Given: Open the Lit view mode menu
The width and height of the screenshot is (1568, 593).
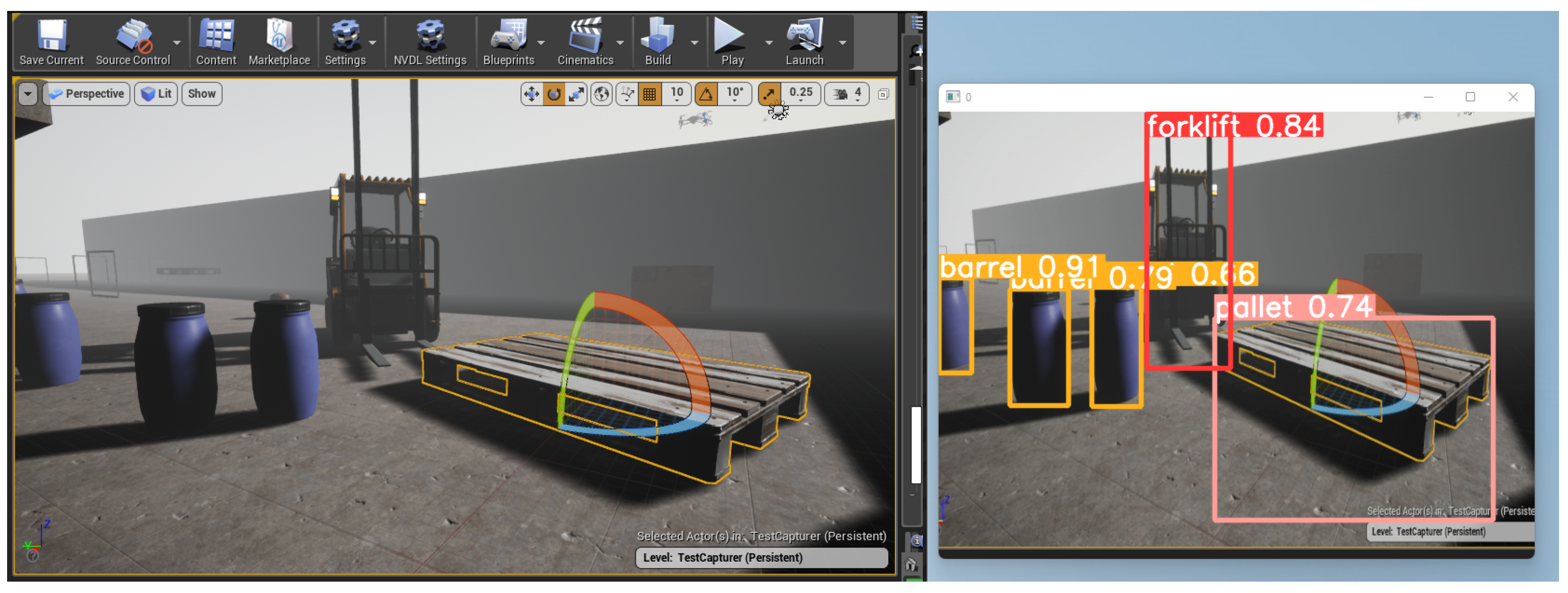Looking at the screenshot, I should pos(156,94).
